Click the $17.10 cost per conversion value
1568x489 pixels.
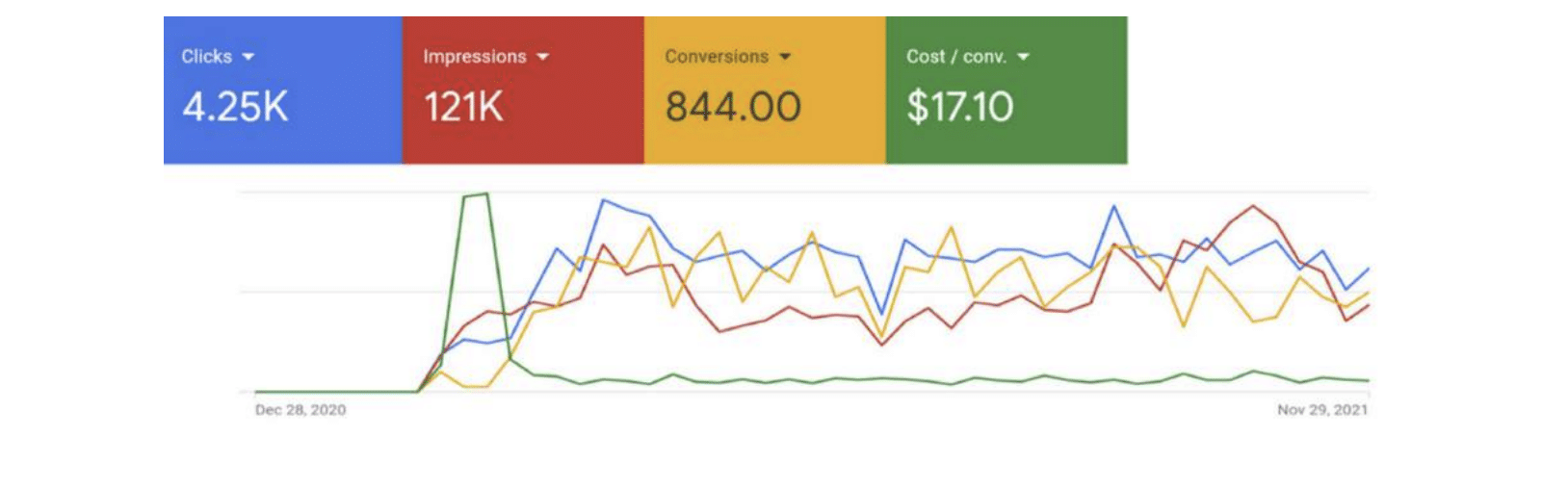point(959,107)
